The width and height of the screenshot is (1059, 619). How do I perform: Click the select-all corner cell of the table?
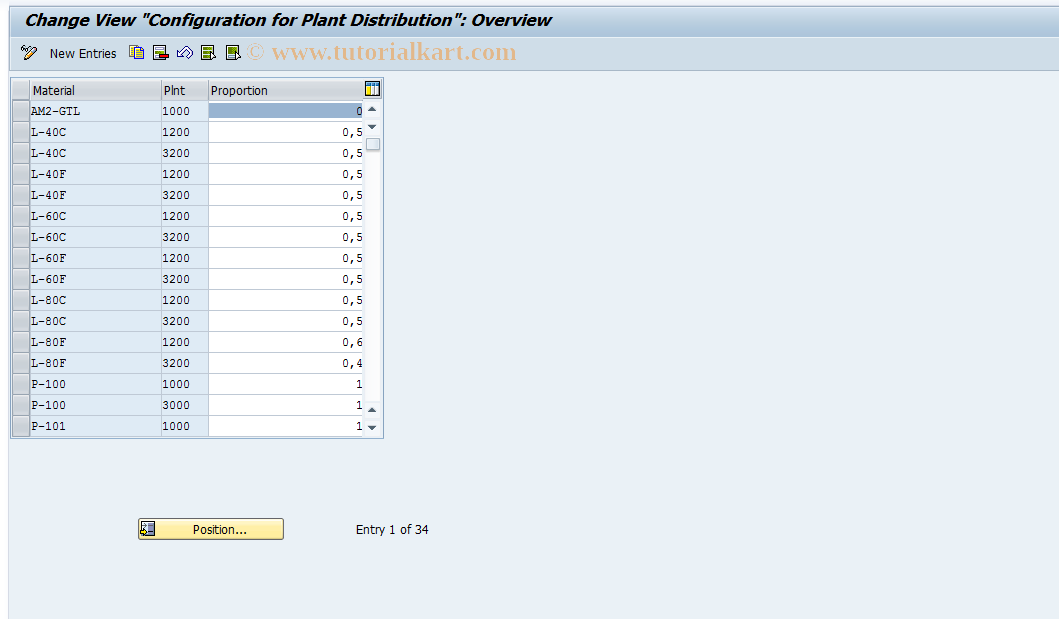click(x=21, y=90)
